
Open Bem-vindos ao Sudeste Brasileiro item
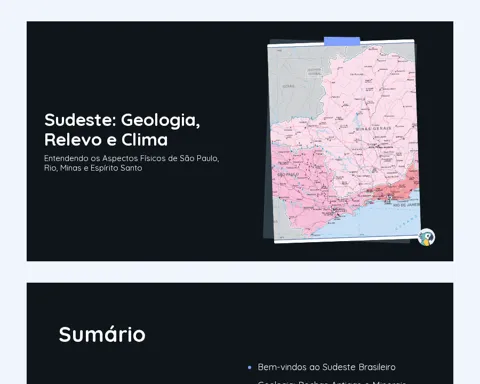point(327,367)
